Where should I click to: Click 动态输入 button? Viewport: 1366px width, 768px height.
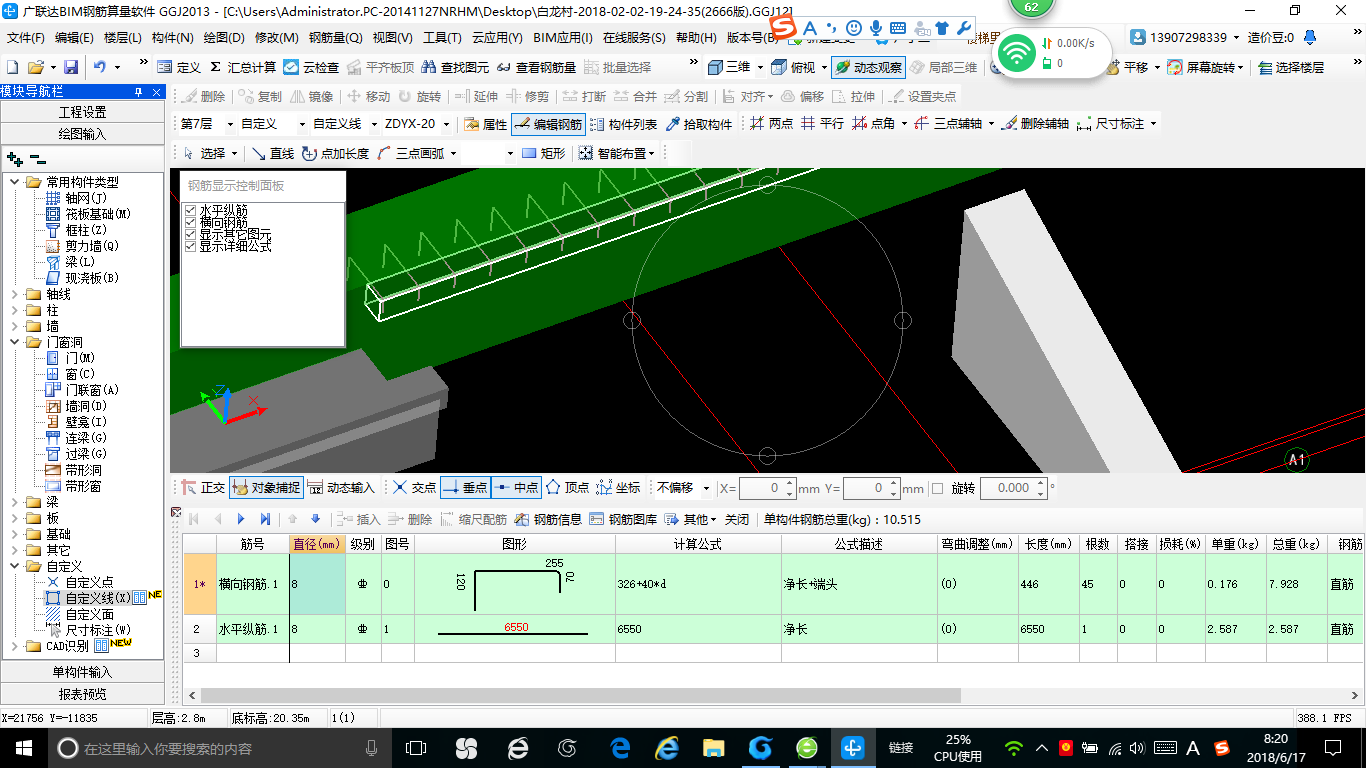[x=341, y=488]
